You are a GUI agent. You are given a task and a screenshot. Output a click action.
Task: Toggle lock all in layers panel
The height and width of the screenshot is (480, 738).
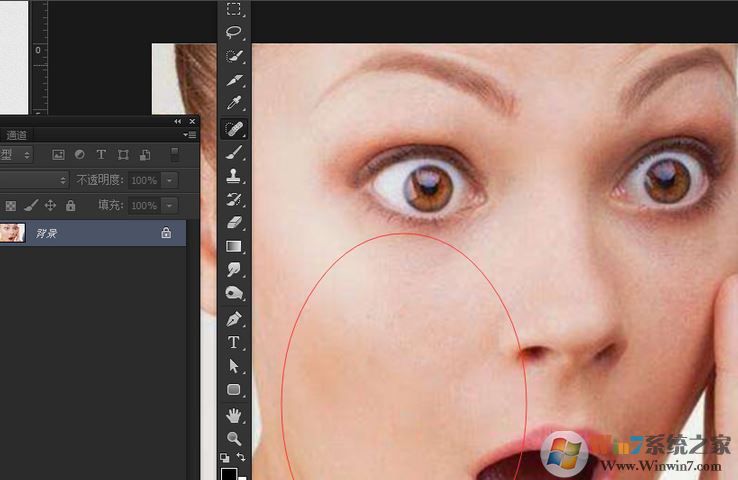coord(70,205)
